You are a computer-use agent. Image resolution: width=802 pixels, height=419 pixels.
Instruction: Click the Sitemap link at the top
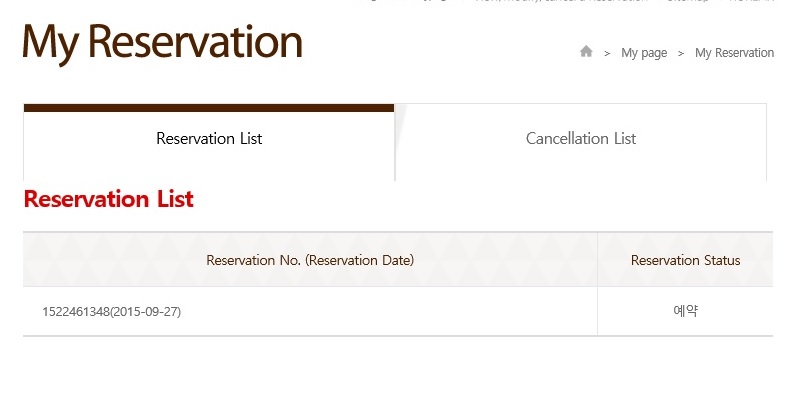(x=687, y=2)
